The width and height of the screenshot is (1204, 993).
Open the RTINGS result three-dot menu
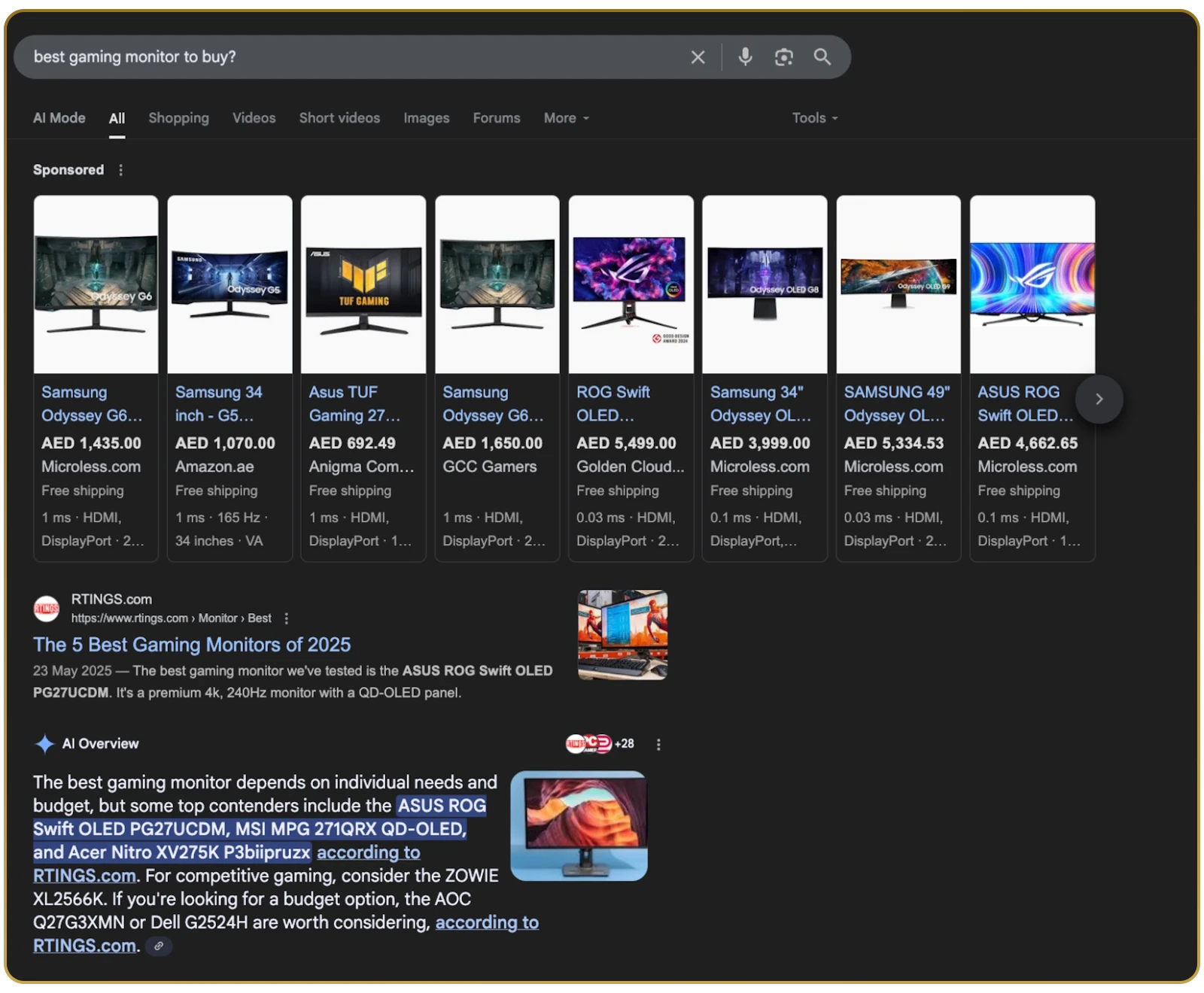pyautogui.click(x=286, y=618)
